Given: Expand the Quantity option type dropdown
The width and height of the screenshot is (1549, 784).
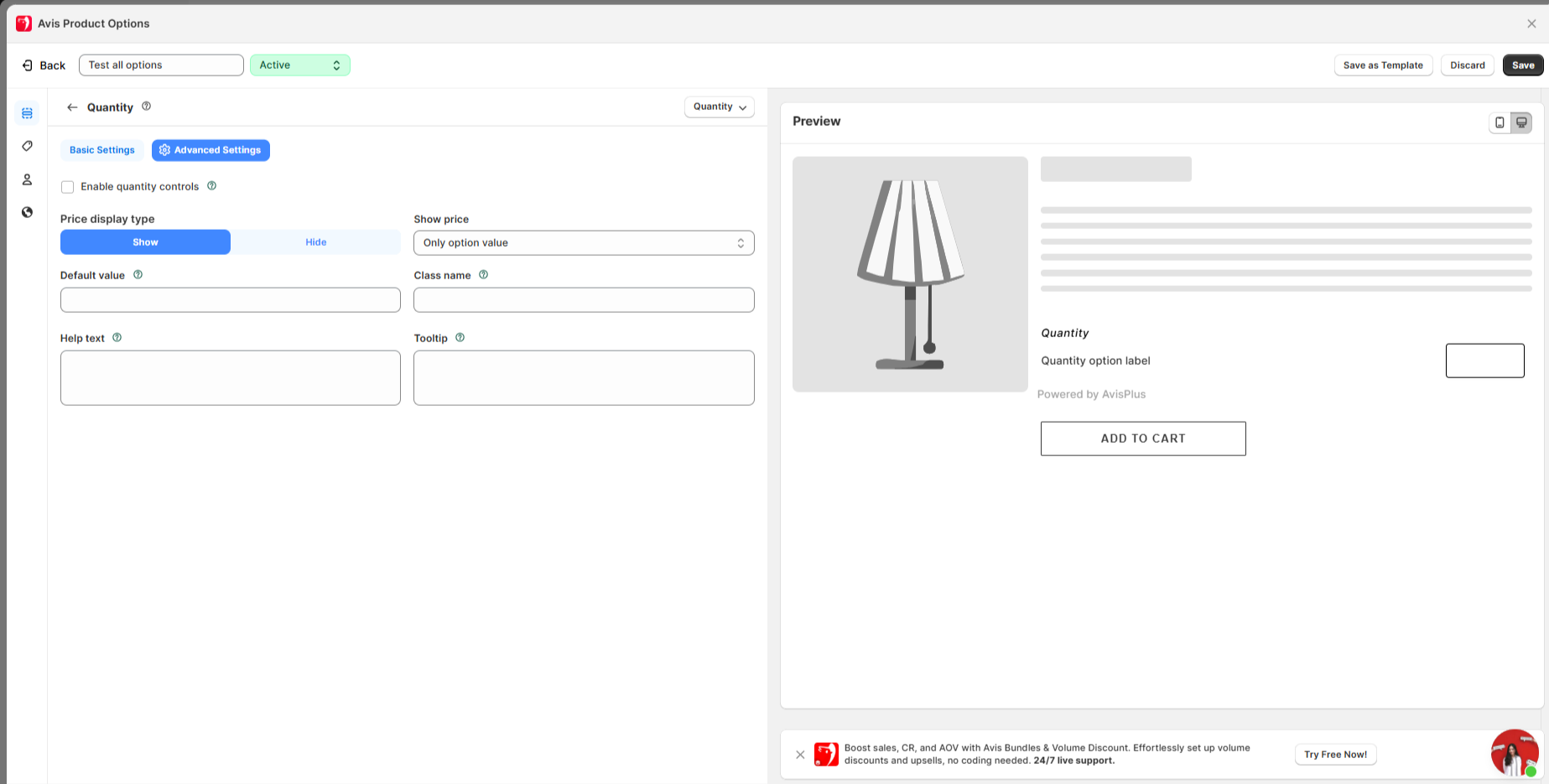Looking at the screenshot, I should (719, 107).
